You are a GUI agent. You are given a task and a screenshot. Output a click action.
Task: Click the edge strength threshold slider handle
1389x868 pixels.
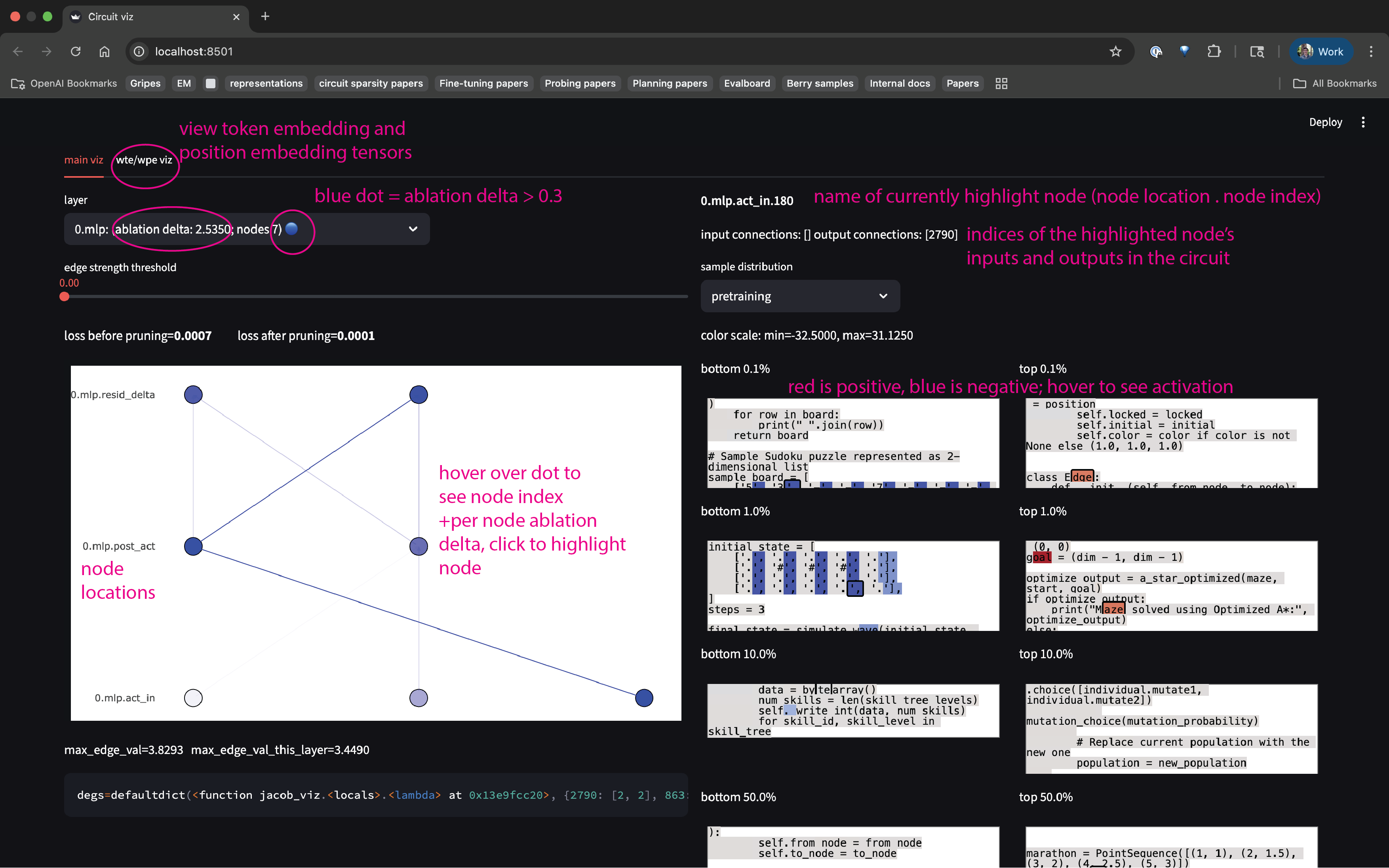click(x=65, y=297)
